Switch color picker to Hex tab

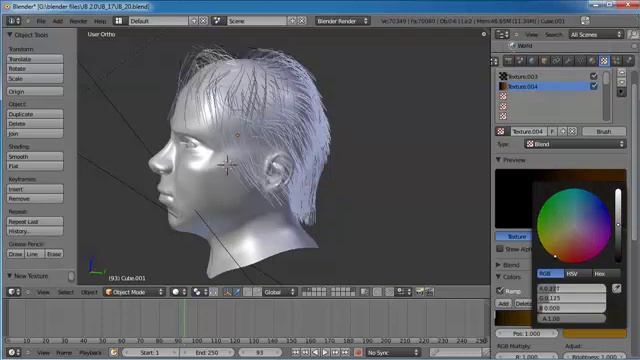(x=606, y=273)
